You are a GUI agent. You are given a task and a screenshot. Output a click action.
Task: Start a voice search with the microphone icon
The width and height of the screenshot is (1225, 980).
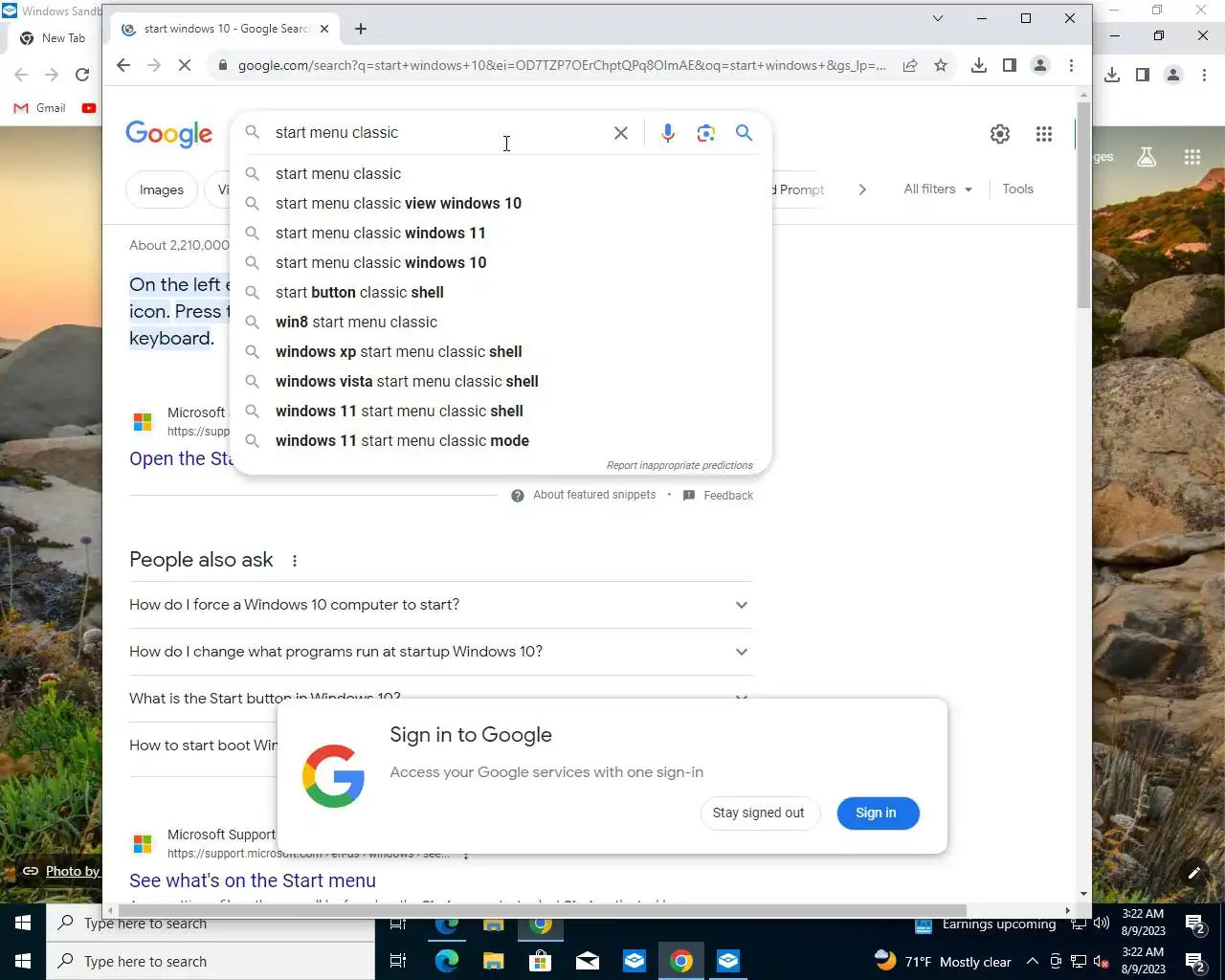(x=668, y=133)
